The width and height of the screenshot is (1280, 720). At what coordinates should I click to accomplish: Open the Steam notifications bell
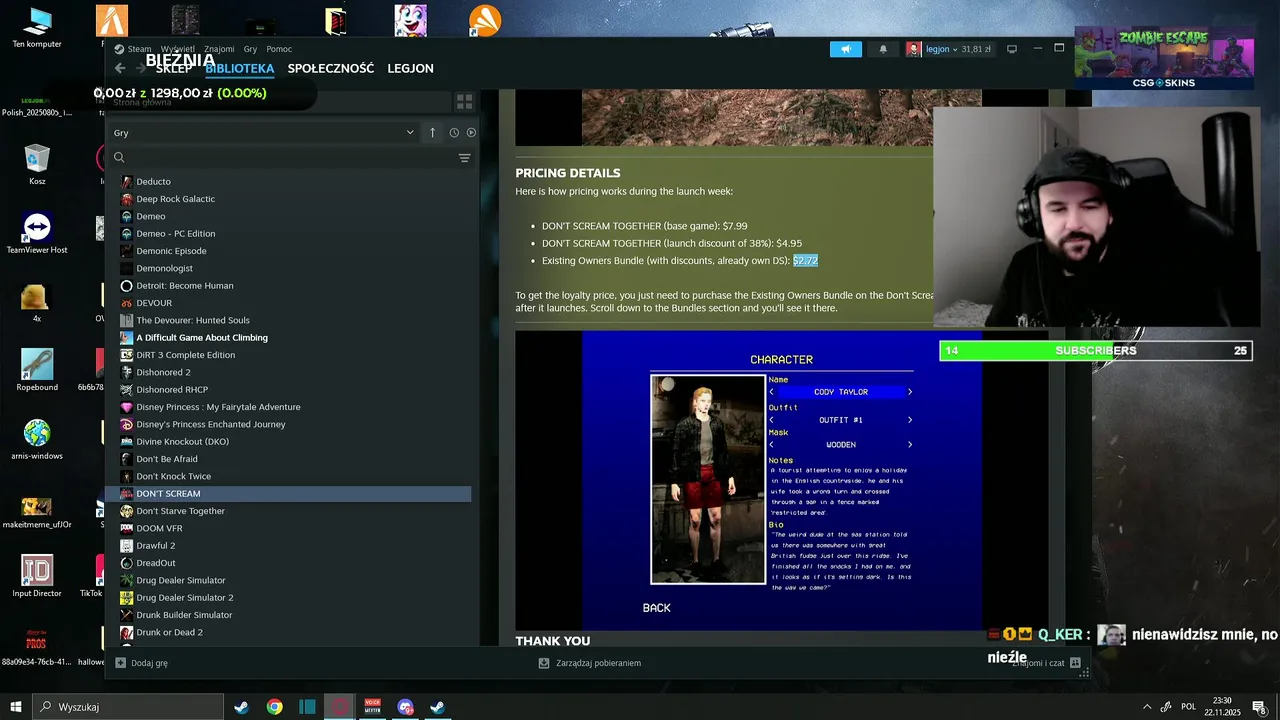[883, 49]
